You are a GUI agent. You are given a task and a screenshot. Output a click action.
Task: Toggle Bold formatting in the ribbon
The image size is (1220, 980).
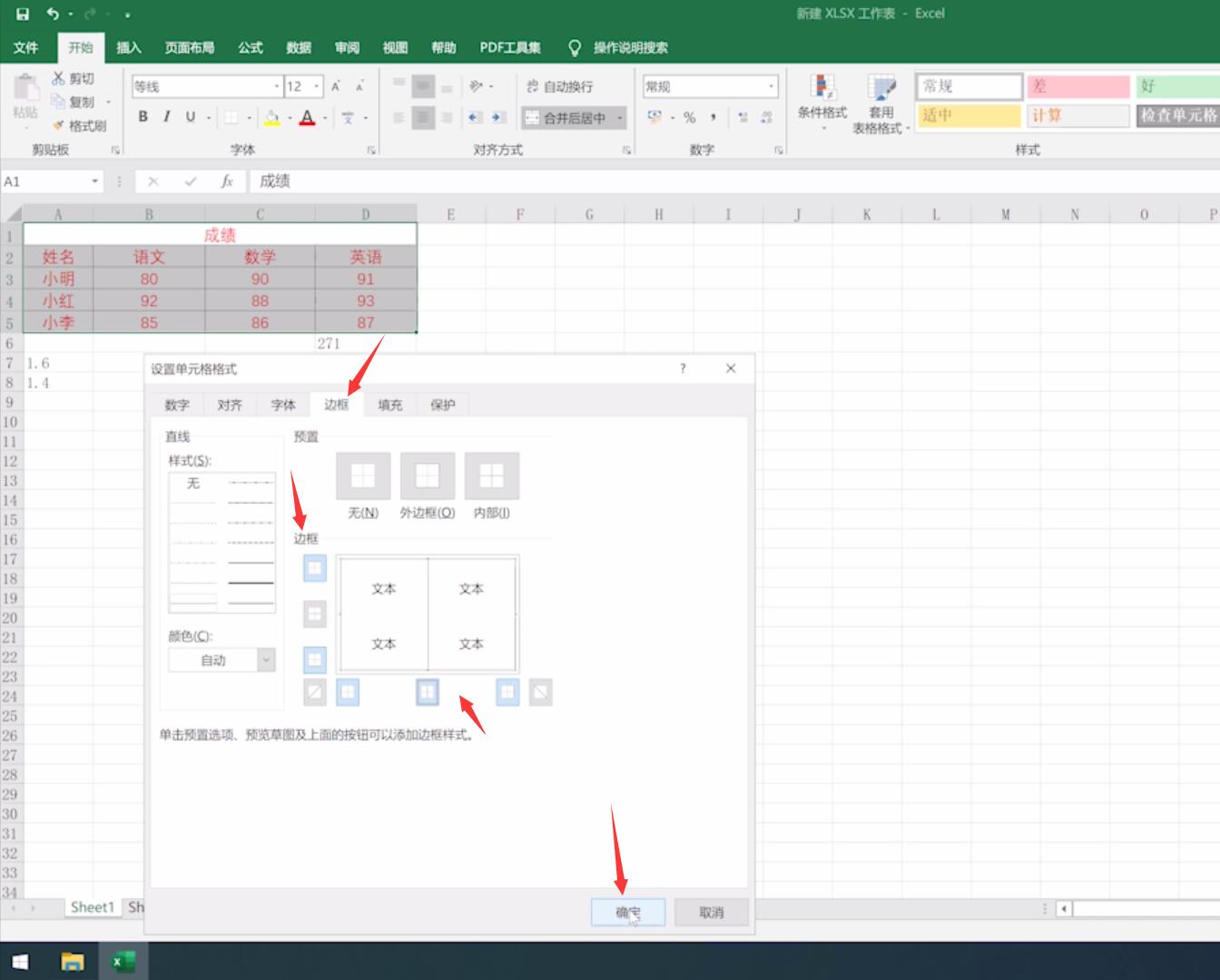pyautogui.click(x=143, y=117)
